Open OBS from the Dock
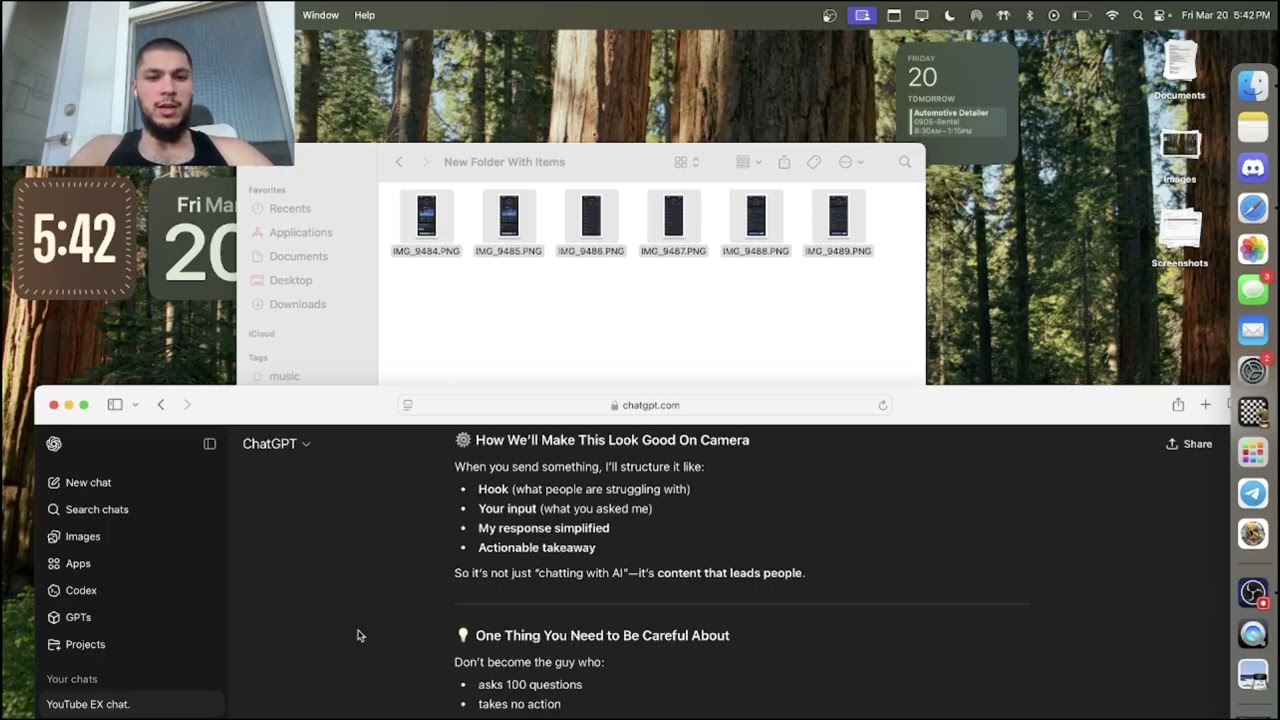This screenshot has width=1280, height=720. pos(1253,593)
